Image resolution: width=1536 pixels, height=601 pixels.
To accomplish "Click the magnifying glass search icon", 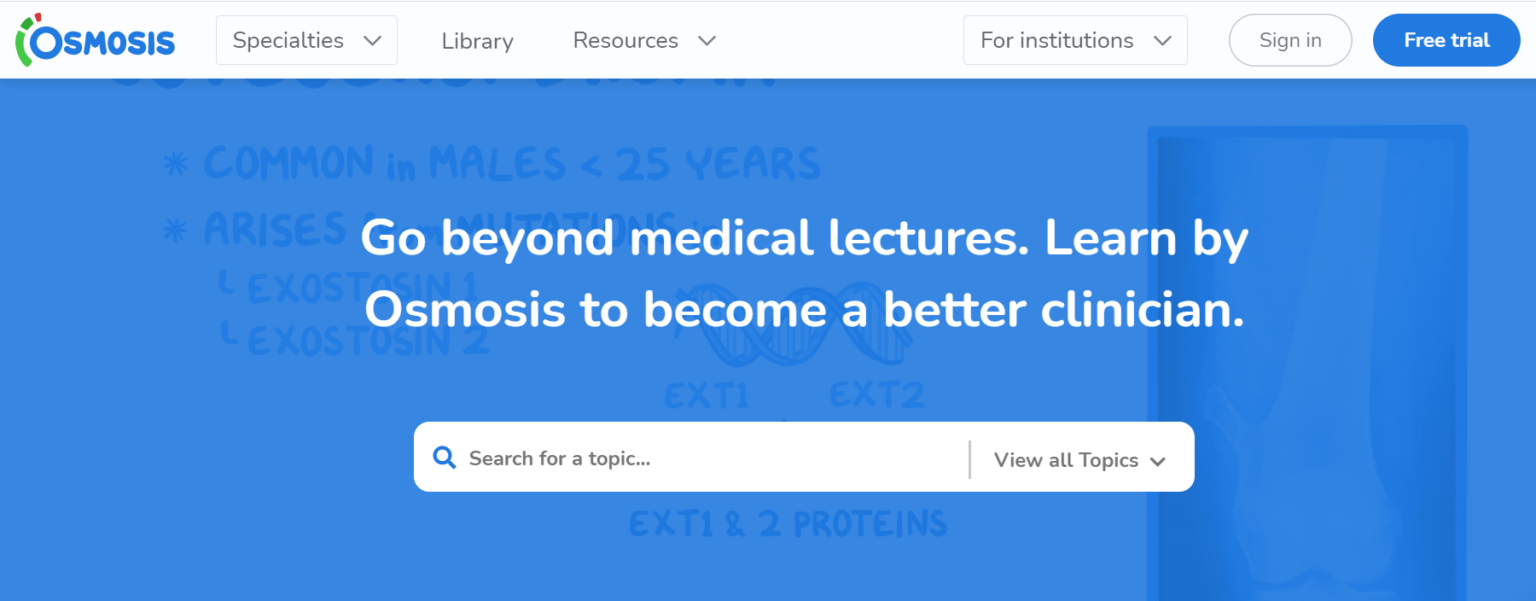I will point(444,458).
